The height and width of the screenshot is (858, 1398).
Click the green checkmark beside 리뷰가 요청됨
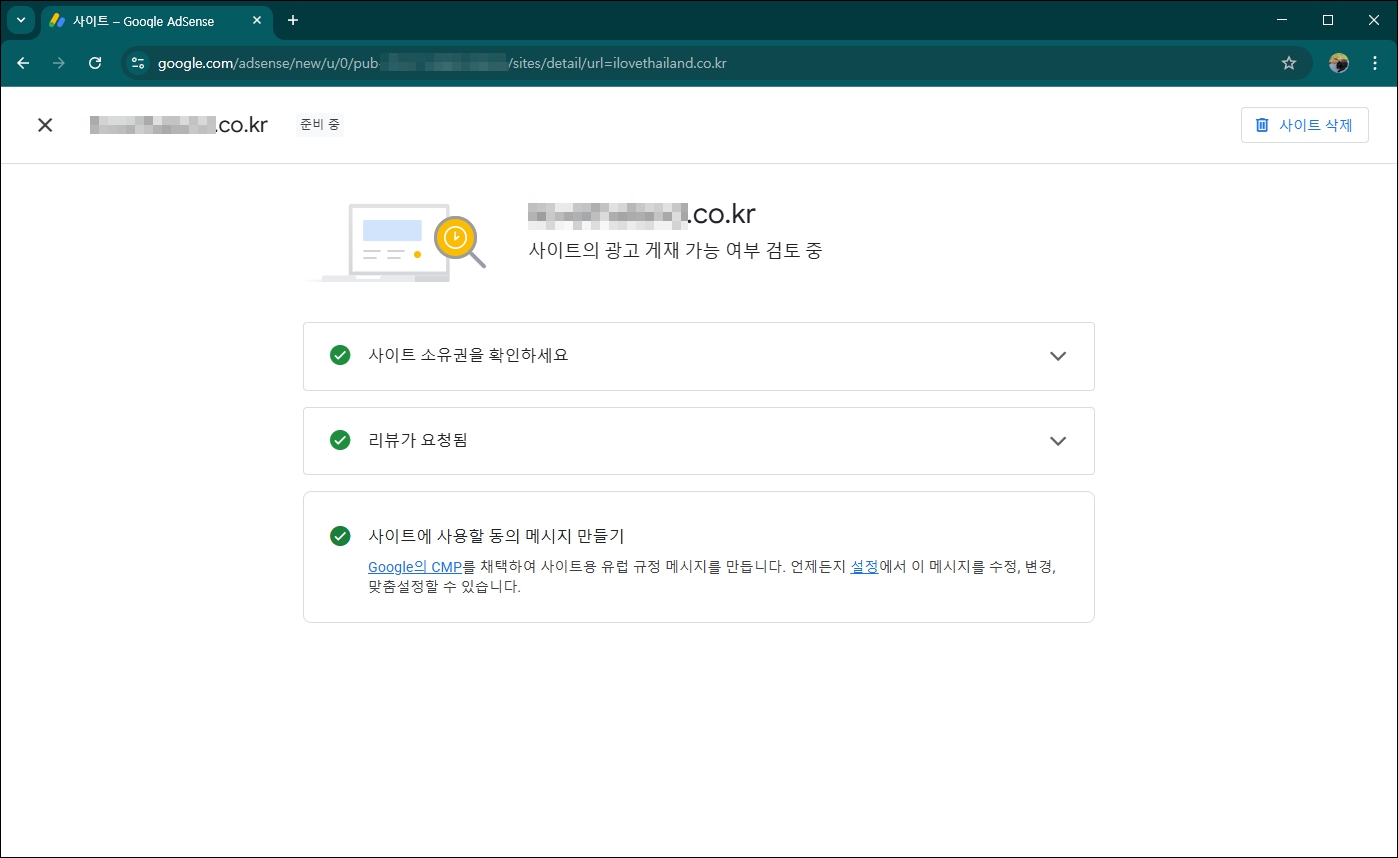pos(340,441)
